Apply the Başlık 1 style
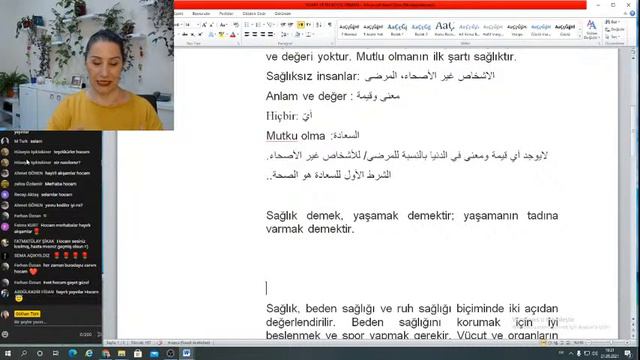Viewport: 640px width, 360px height. (x=397, y=29)
